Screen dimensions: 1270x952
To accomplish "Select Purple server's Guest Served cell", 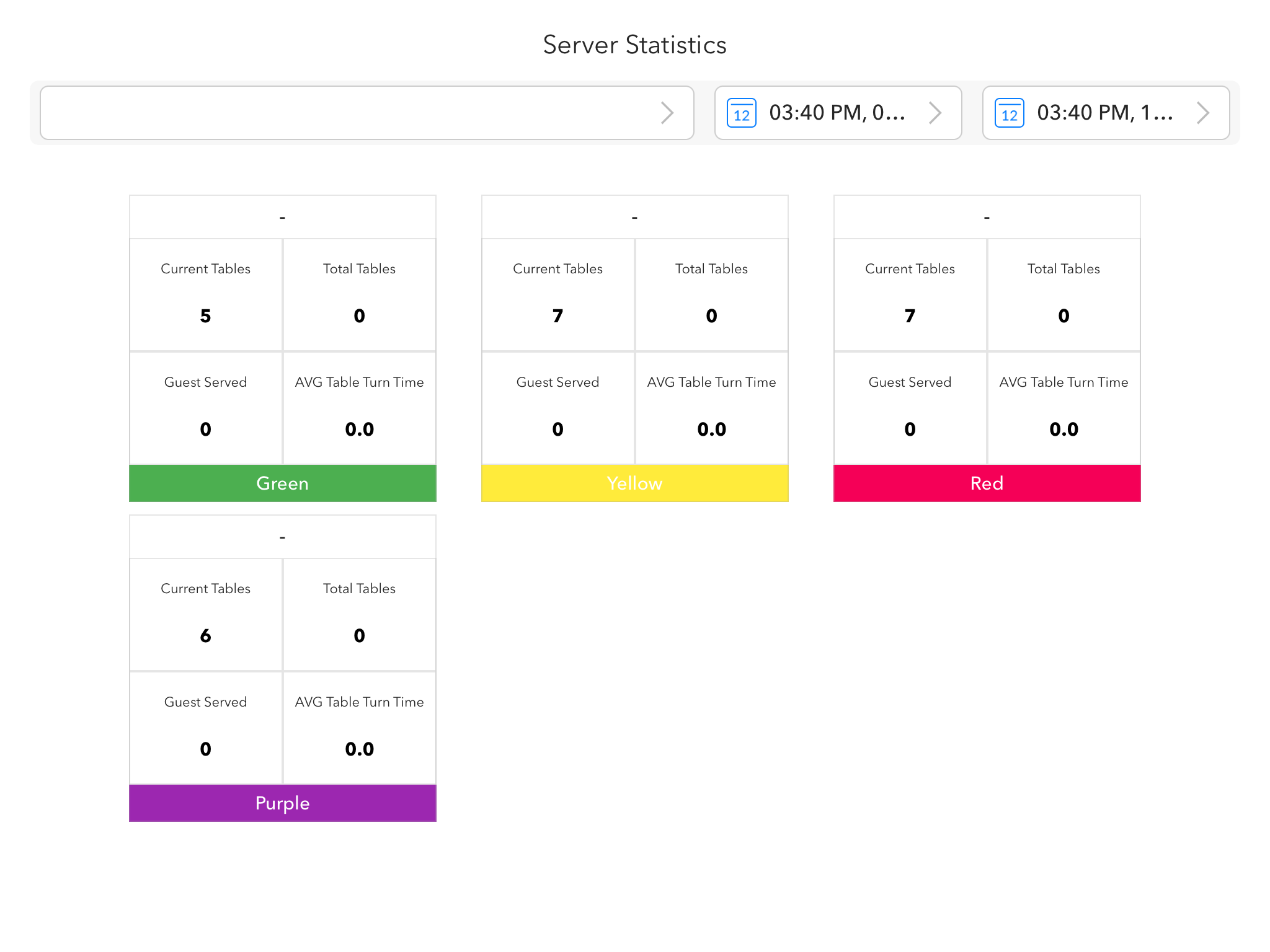I will (206, 728).
